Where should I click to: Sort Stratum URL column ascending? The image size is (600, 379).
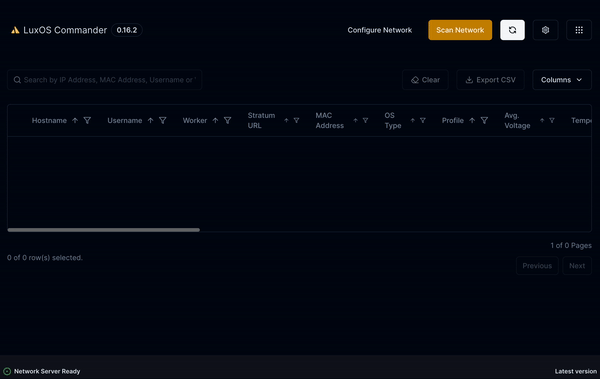point(286,120)
